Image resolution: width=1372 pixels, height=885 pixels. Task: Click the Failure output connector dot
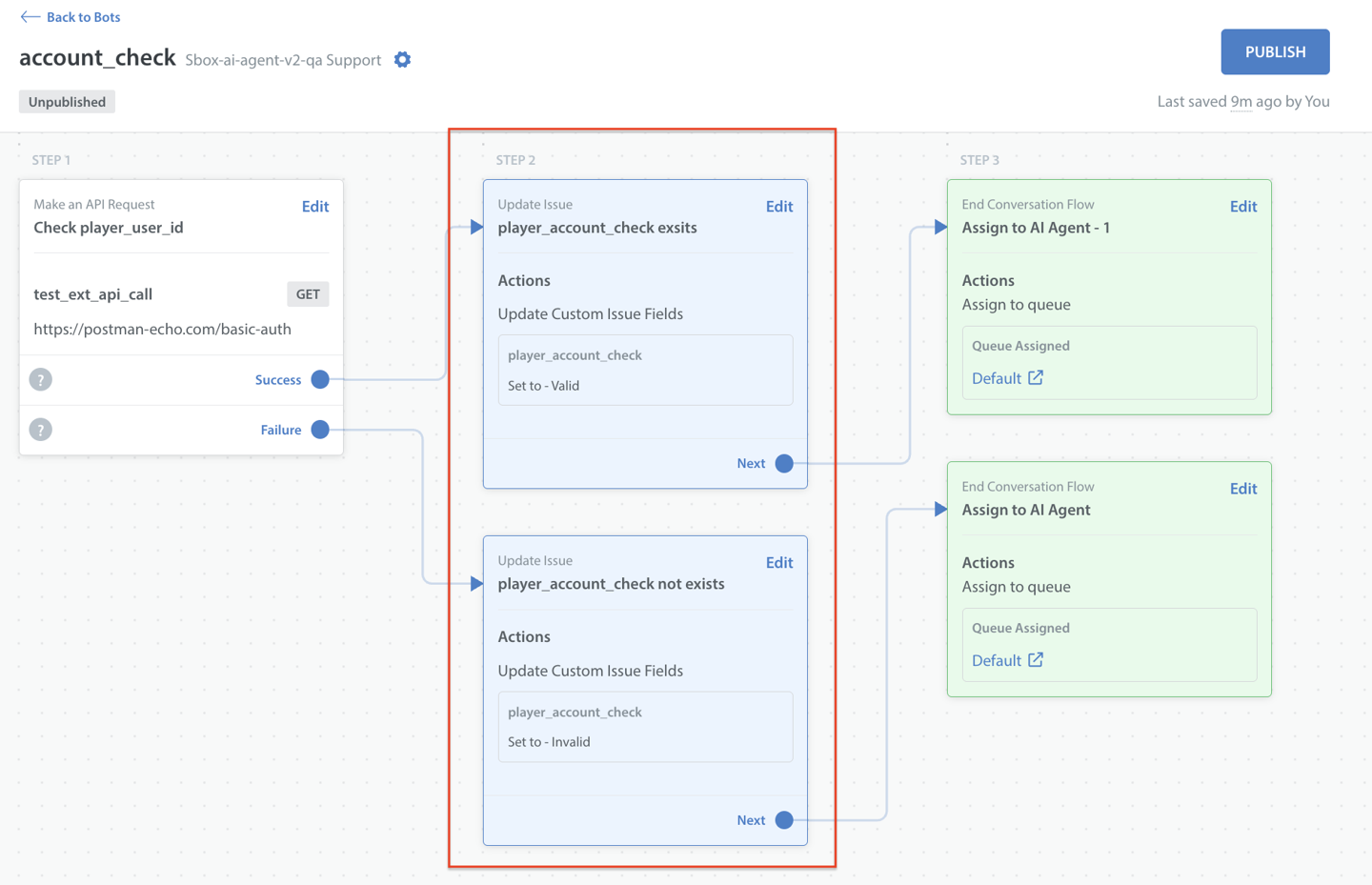pyautogui.click(x=320, y=430)
